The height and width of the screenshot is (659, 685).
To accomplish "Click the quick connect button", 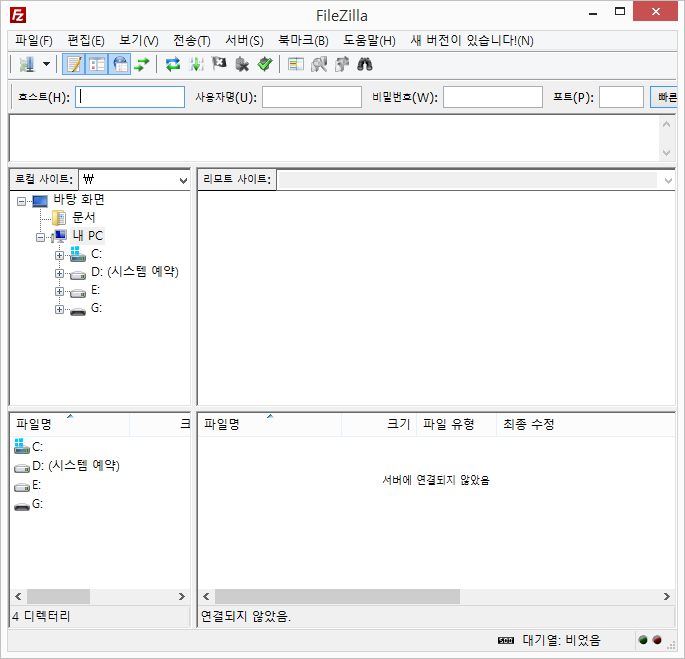I will tap(663, 97).
